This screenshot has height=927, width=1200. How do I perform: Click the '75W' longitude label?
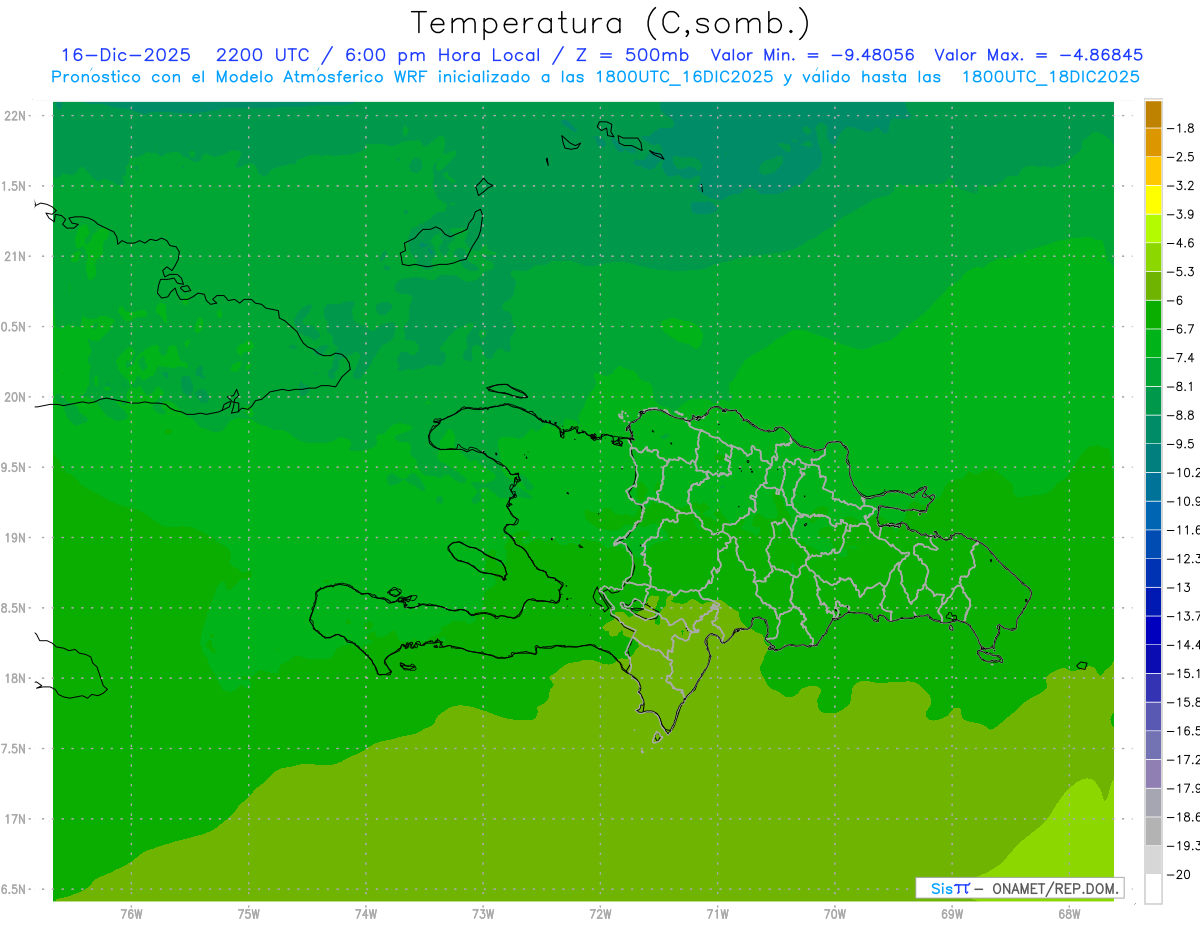249,914
